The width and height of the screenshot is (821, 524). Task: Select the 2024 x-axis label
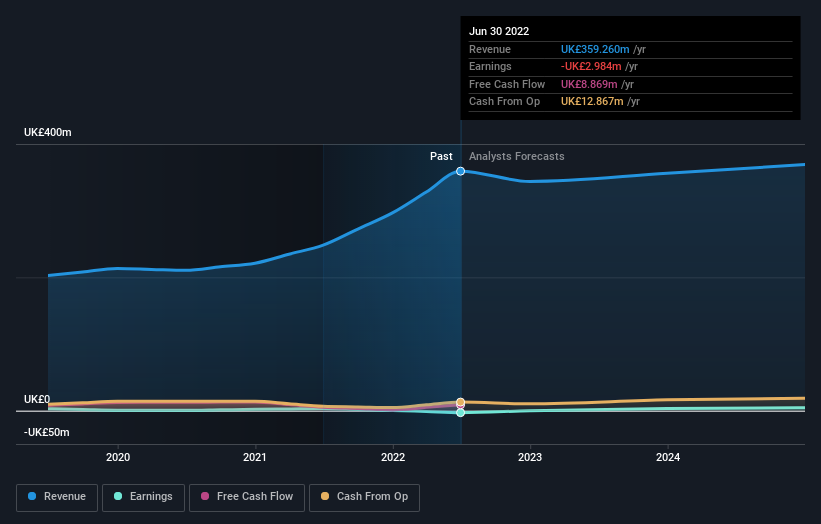[668, 457]
